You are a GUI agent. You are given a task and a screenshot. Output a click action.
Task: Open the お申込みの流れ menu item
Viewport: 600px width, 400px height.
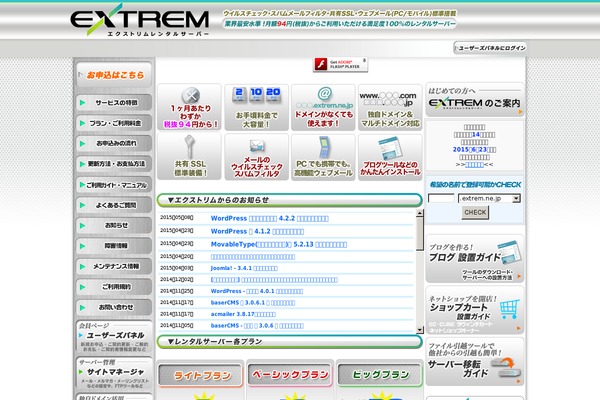click(114, 143)
